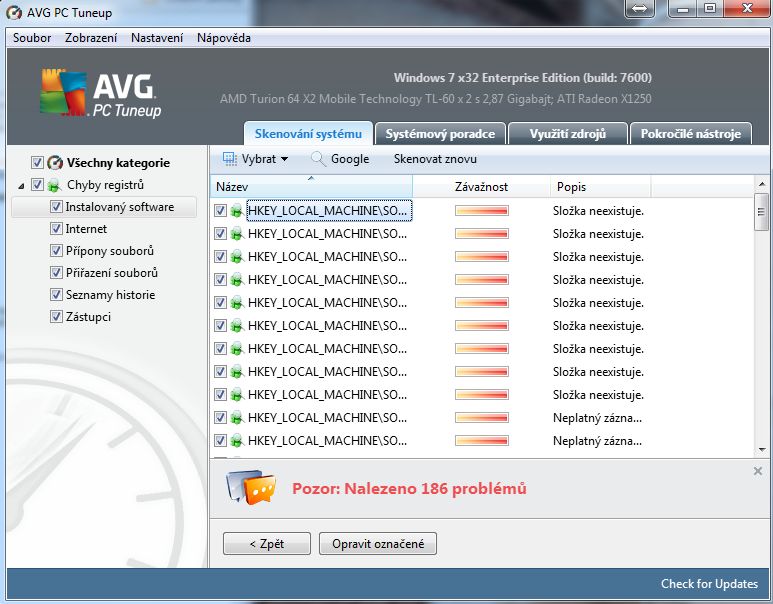Uncheck the Internet category checkbox
Viewport: 773px width, 604px height.
57,229
